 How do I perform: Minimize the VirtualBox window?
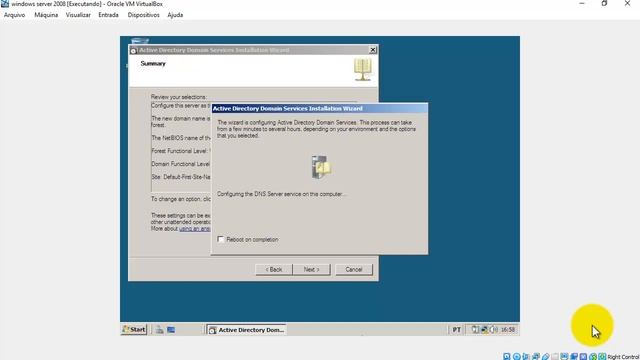582,4
